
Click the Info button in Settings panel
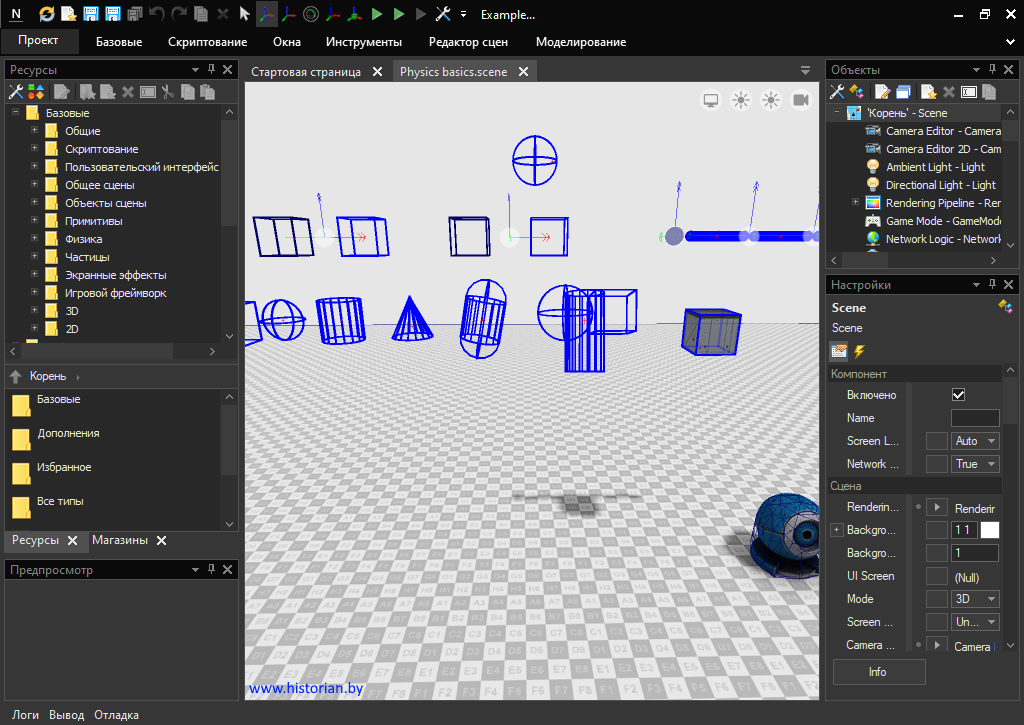(878, 672)
